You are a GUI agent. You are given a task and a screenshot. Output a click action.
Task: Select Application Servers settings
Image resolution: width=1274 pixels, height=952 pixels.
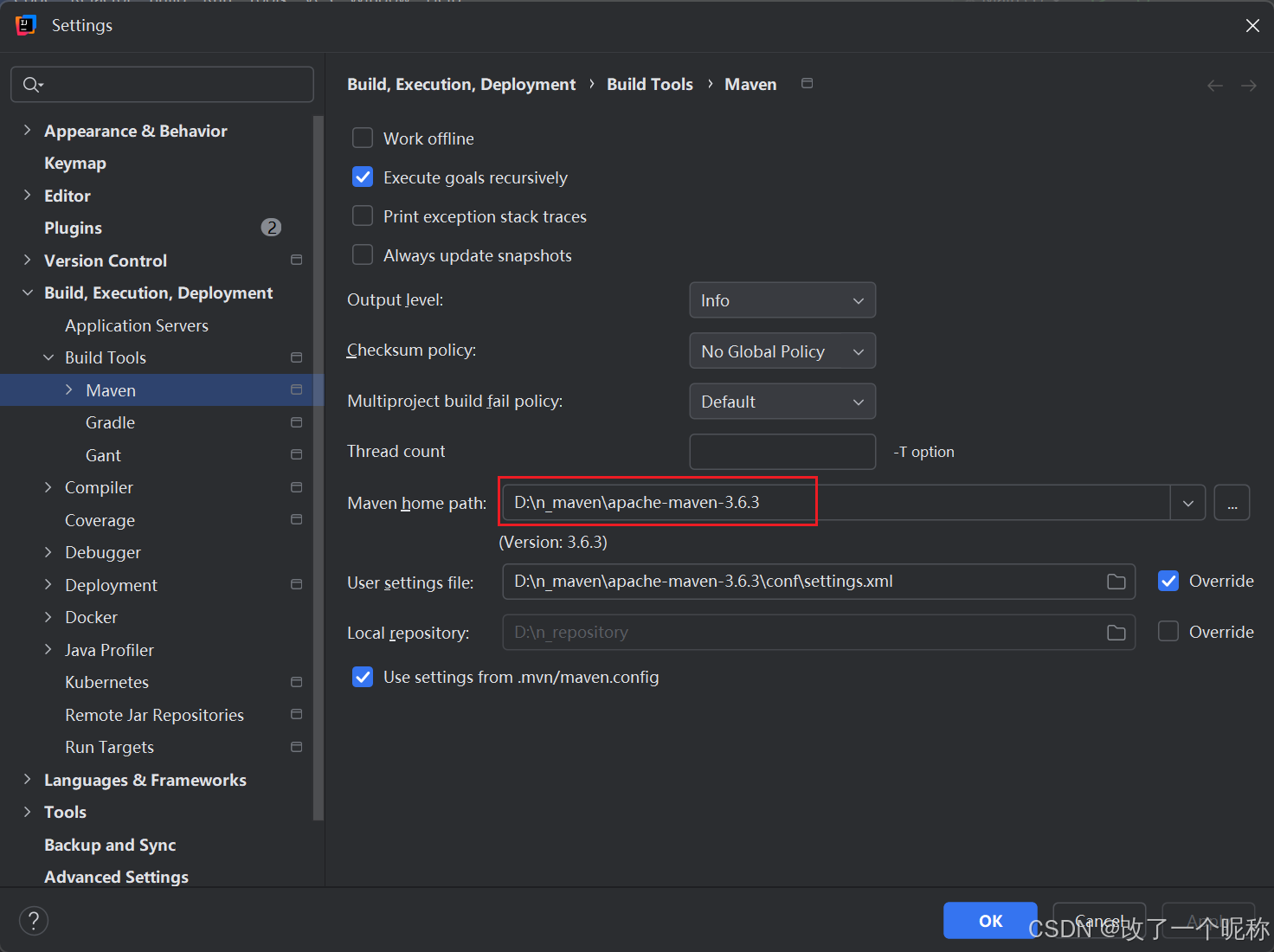[x=137, y=325]
